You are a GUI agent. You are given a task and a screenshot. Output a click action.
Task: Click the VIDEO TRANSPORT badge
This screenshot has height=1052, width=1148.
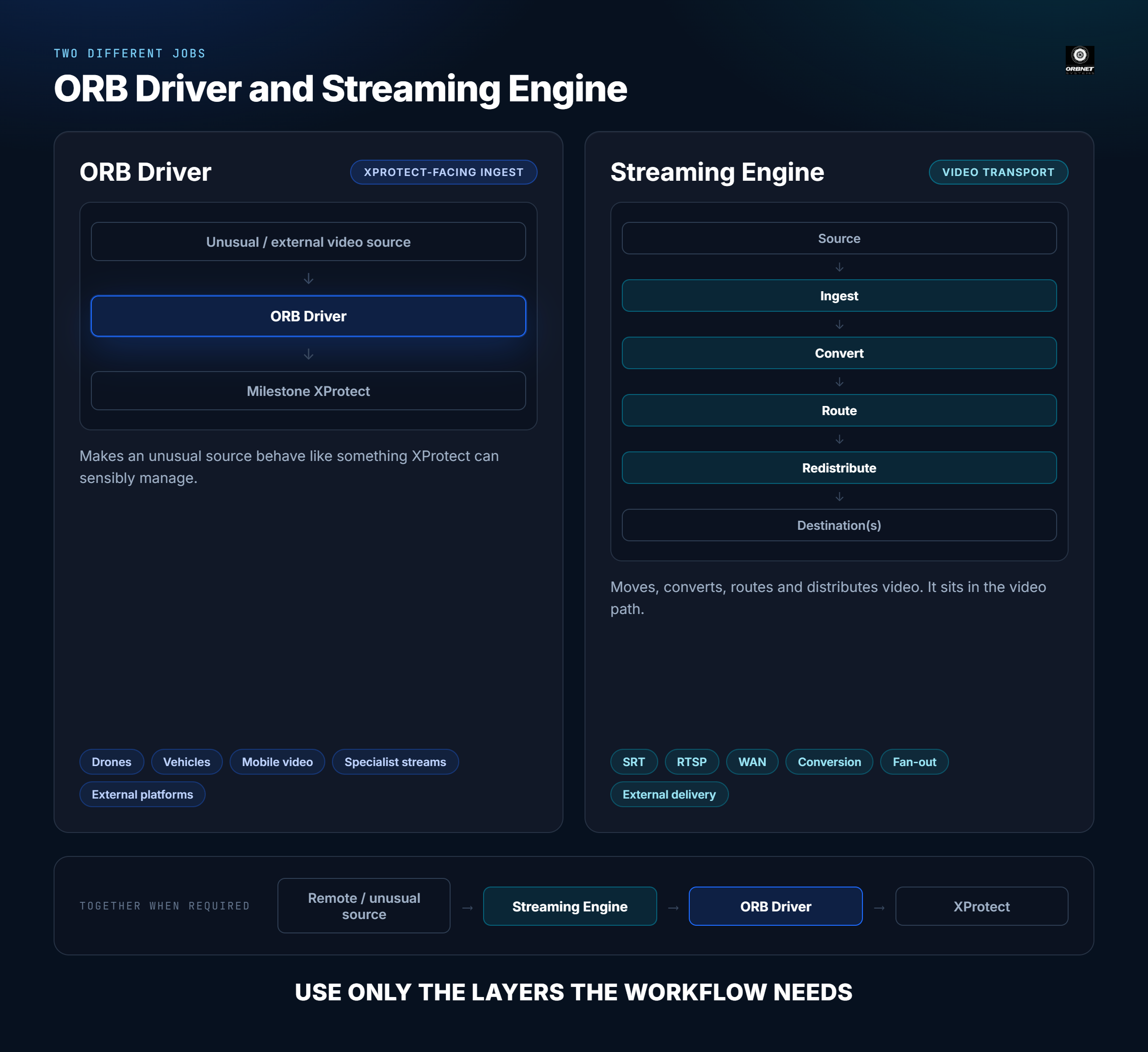pyautogui.click(x=998, y=172)
